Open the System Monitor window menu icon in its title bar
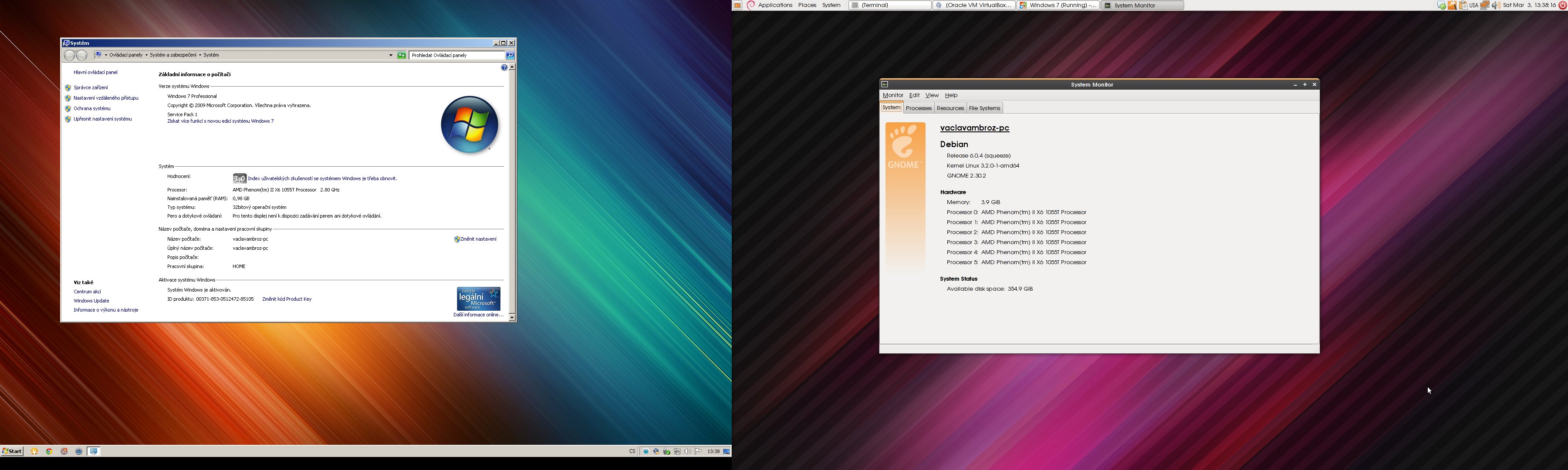 coord(885,84)
